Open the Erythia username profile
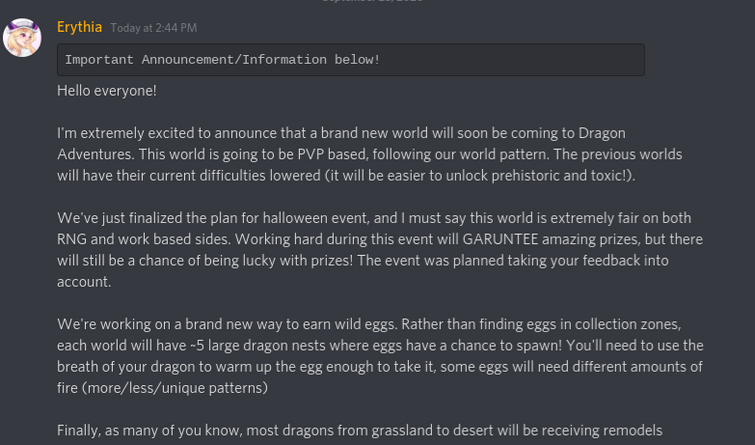The height and width of the screenshot is (445, 755). click(x=80, y=27)
